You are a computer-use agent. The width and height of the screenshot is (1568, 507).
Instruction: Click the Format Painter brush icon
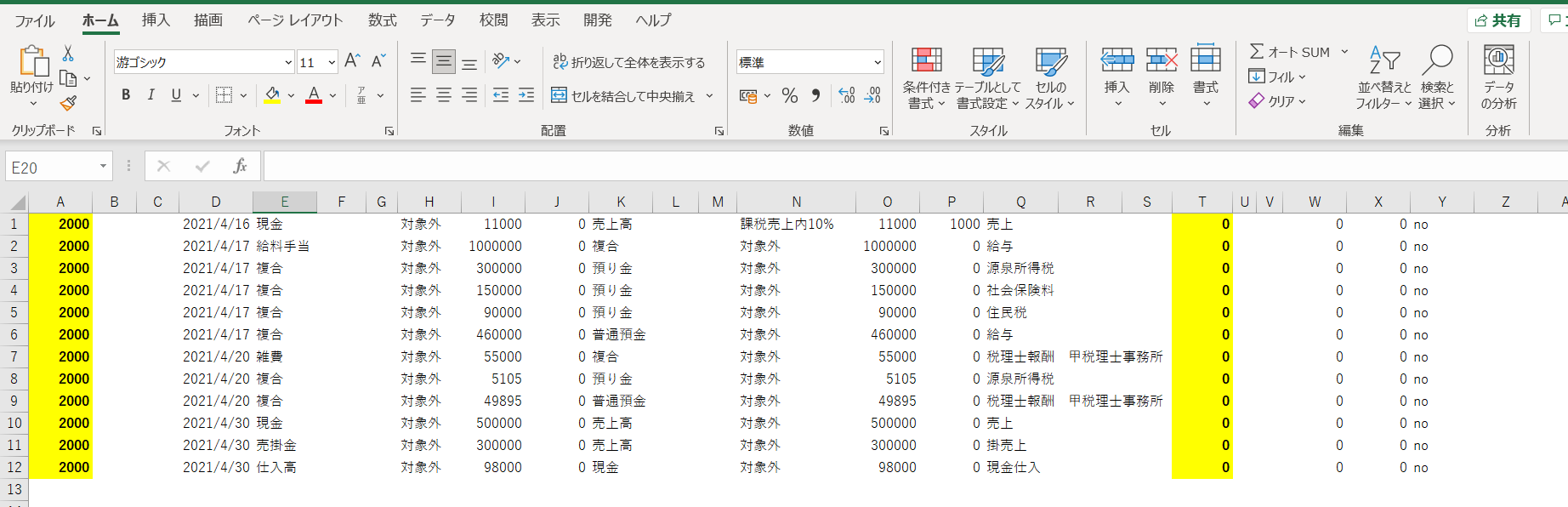click(68, 103)
